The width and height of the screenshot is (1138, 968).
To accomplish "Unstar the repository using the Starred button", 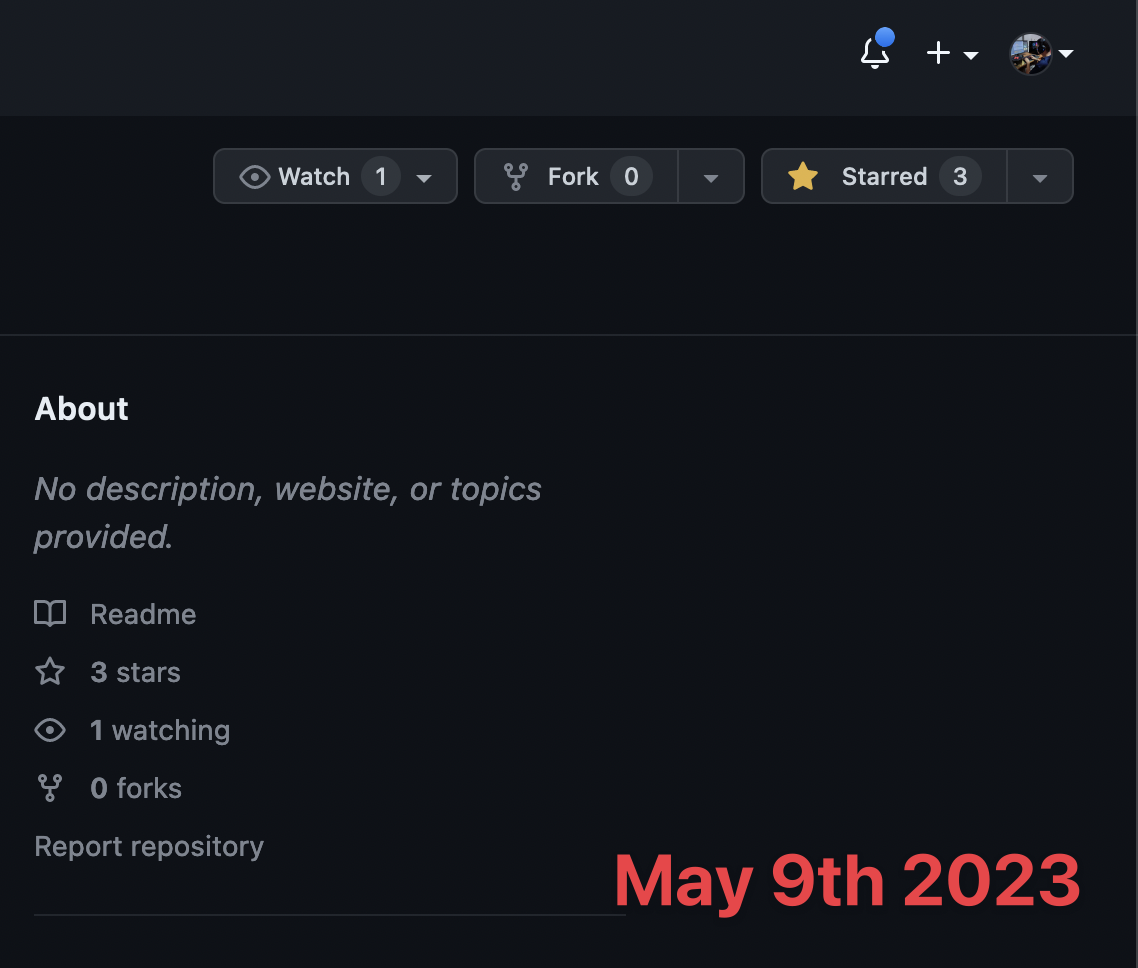I will pyautogui.click(x=883, y=176).
